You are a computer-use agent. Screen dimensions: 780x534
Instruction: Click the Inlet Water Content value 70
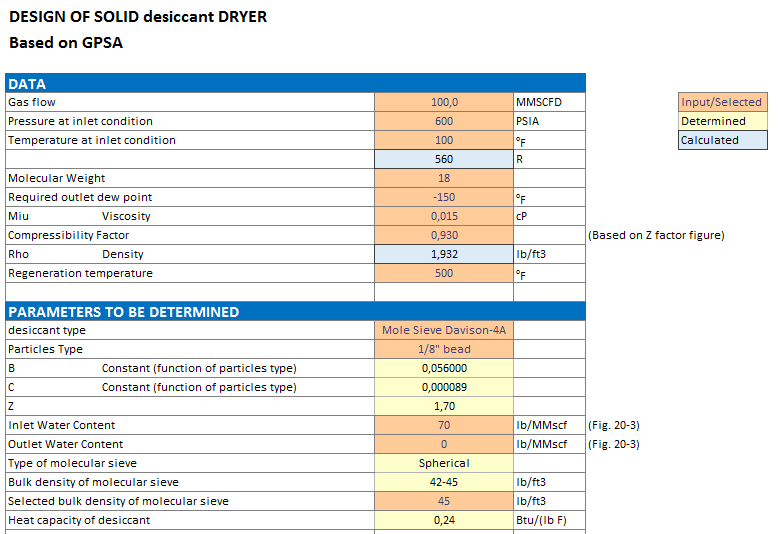444,425
